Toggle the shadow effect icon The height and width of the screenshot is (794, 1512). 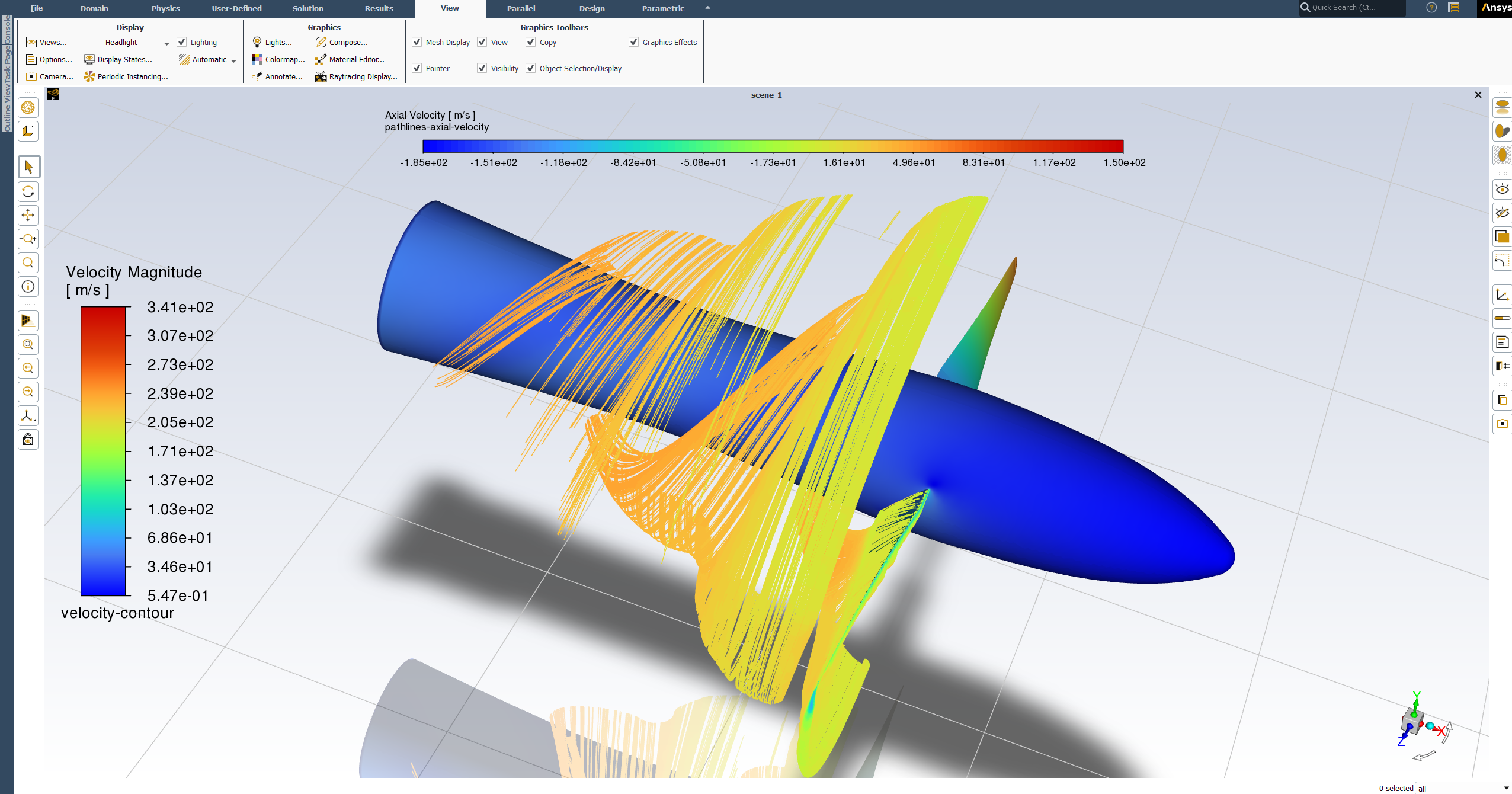1503,131
